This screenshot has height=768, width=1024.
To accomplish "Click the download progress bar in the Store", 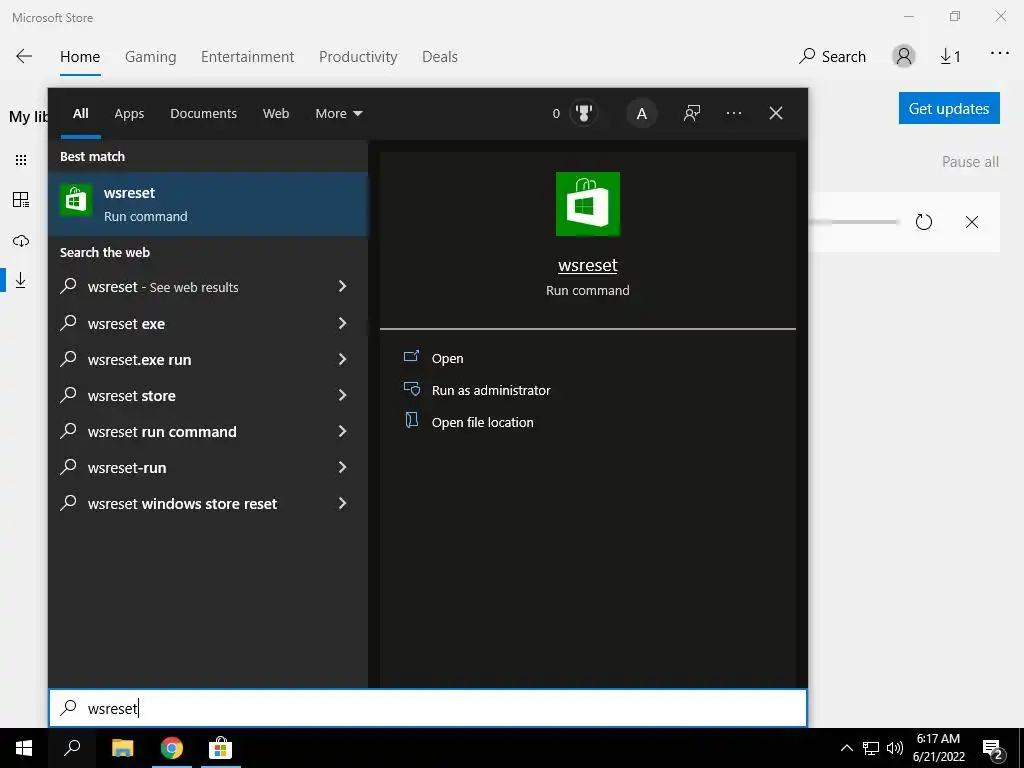I will 854,222.
